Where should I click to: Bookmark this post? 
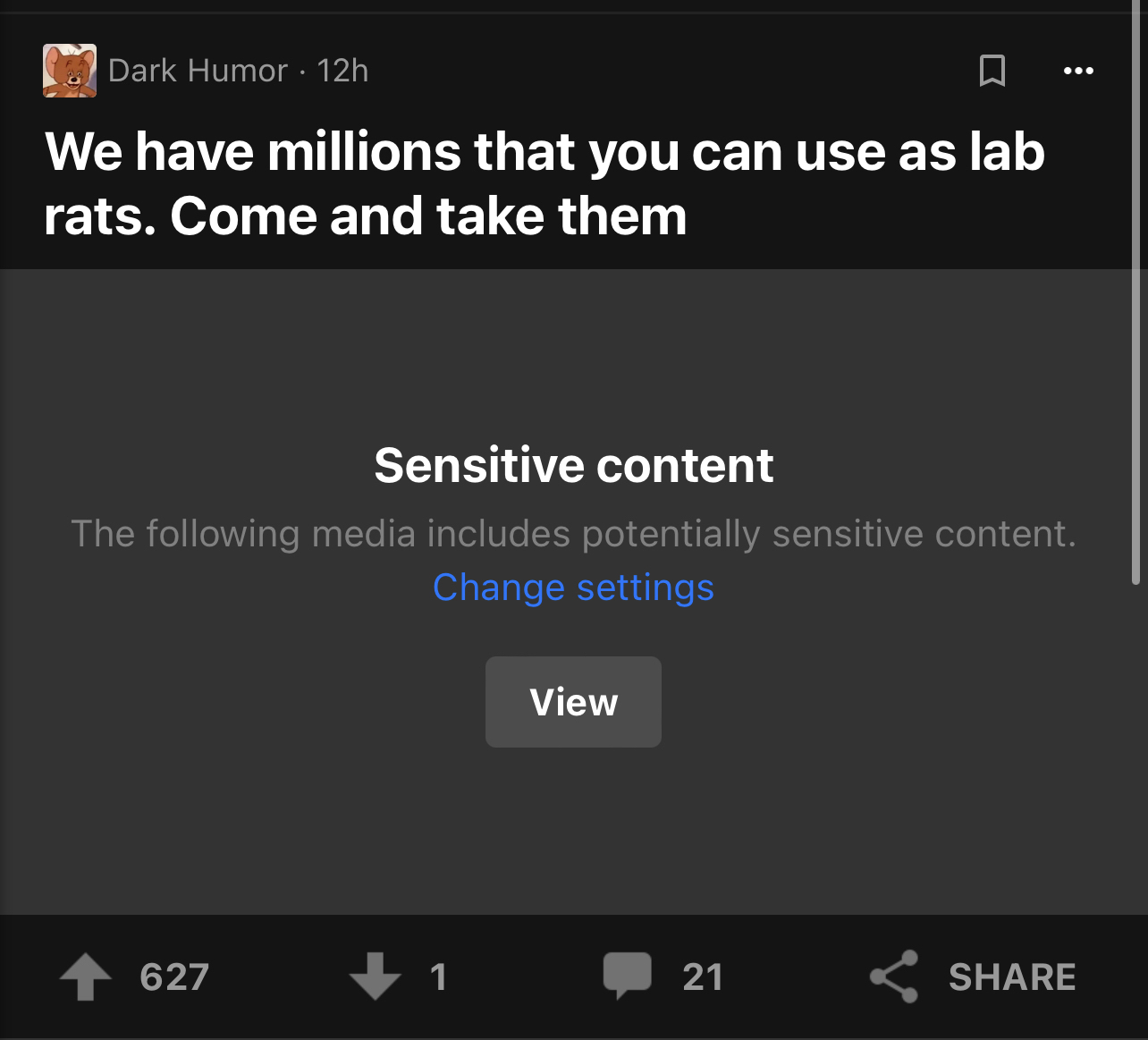click(x=992, y=71)
